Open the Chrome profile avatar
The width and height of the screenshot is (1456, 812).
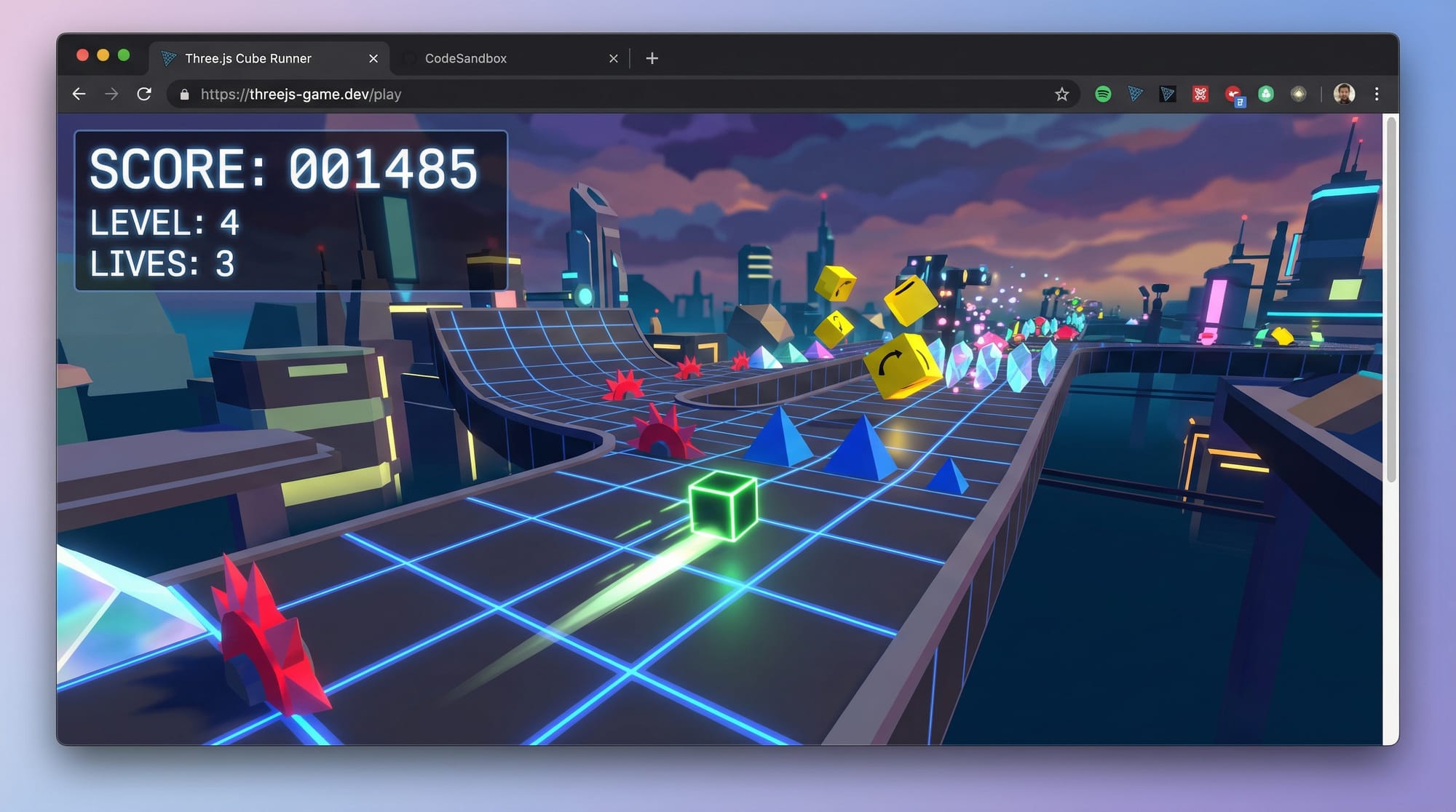[1343, 94]
